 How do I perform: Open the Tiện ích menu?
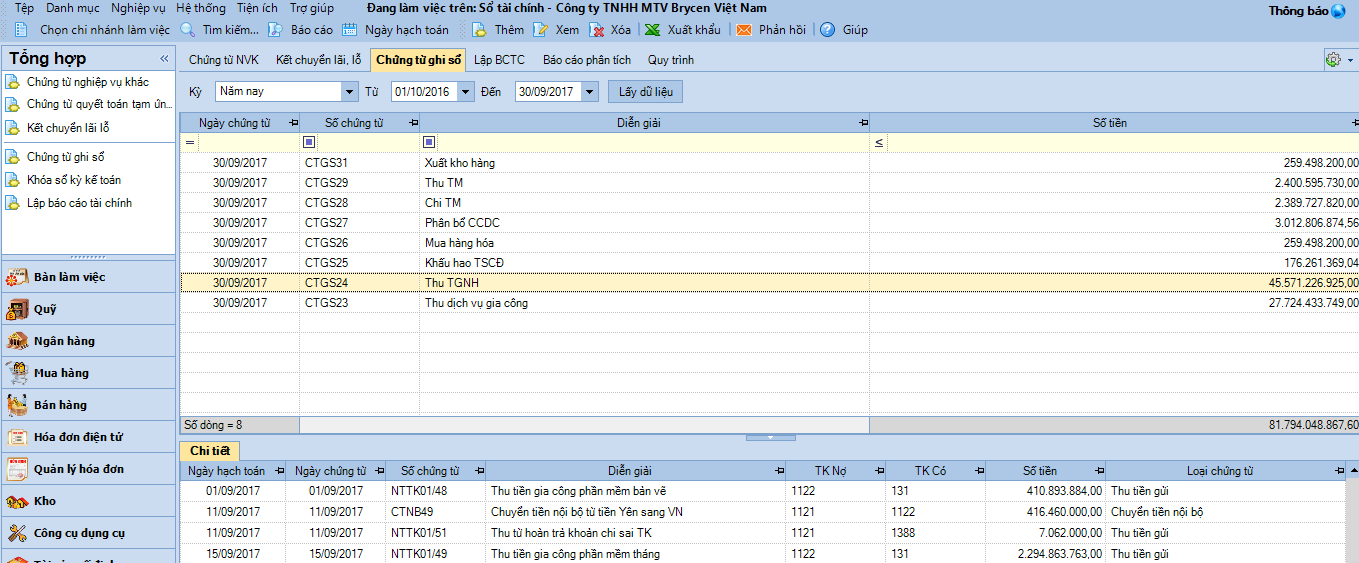coord(258,8)
